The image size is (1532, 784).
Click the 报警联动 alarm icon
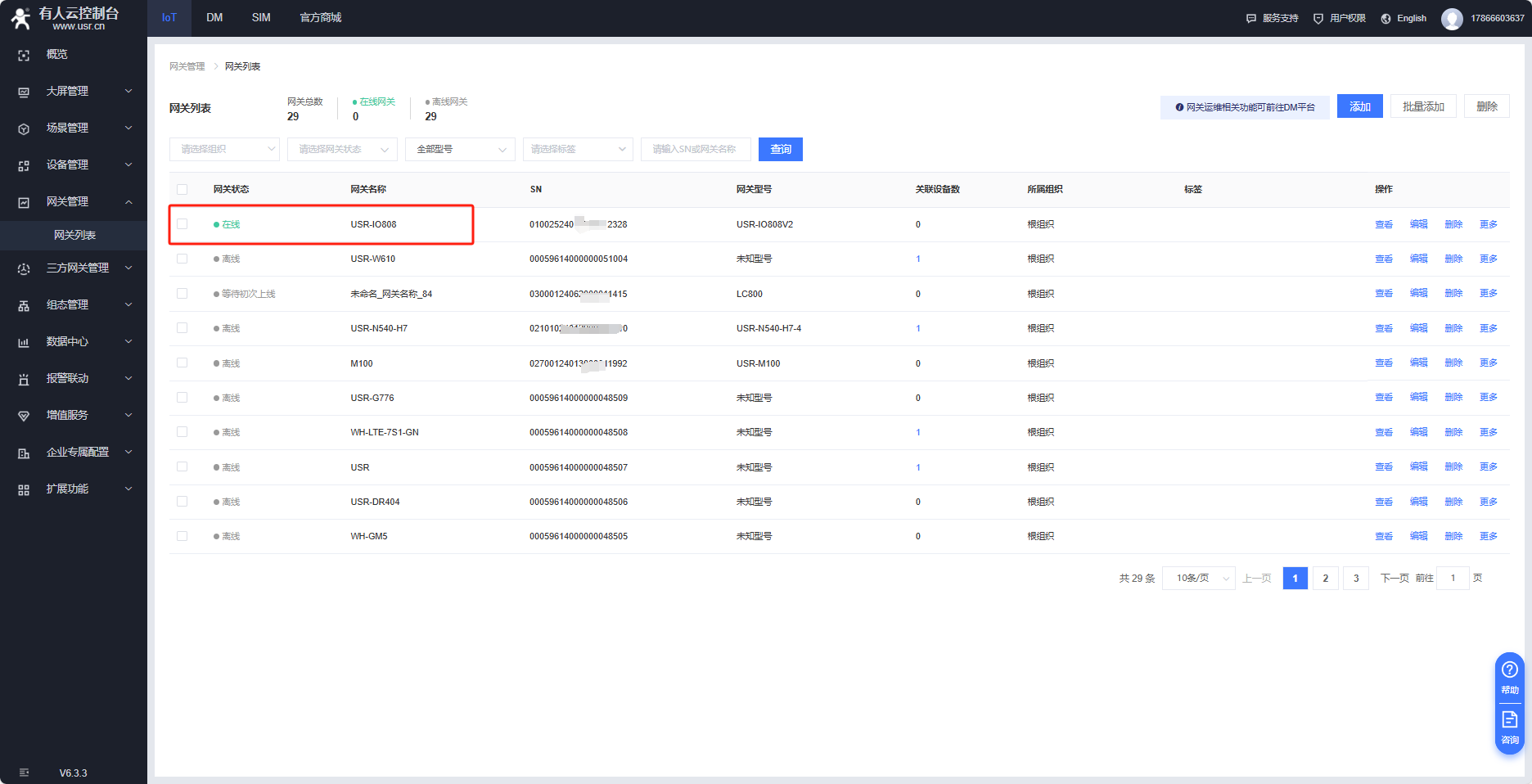[24, 379]
